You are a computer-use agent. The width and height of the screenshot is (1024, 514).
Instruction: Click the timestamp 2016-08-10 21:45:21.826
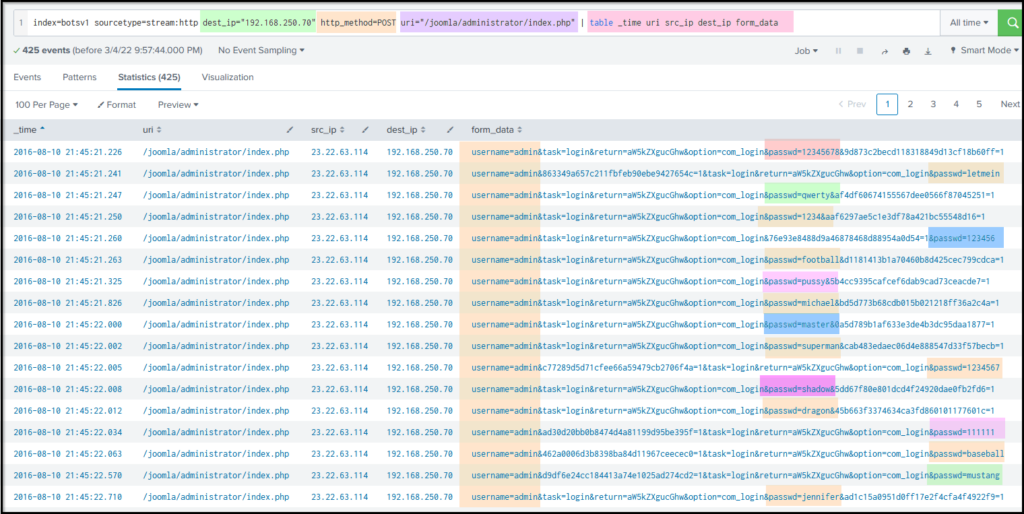tap(68, 303)
